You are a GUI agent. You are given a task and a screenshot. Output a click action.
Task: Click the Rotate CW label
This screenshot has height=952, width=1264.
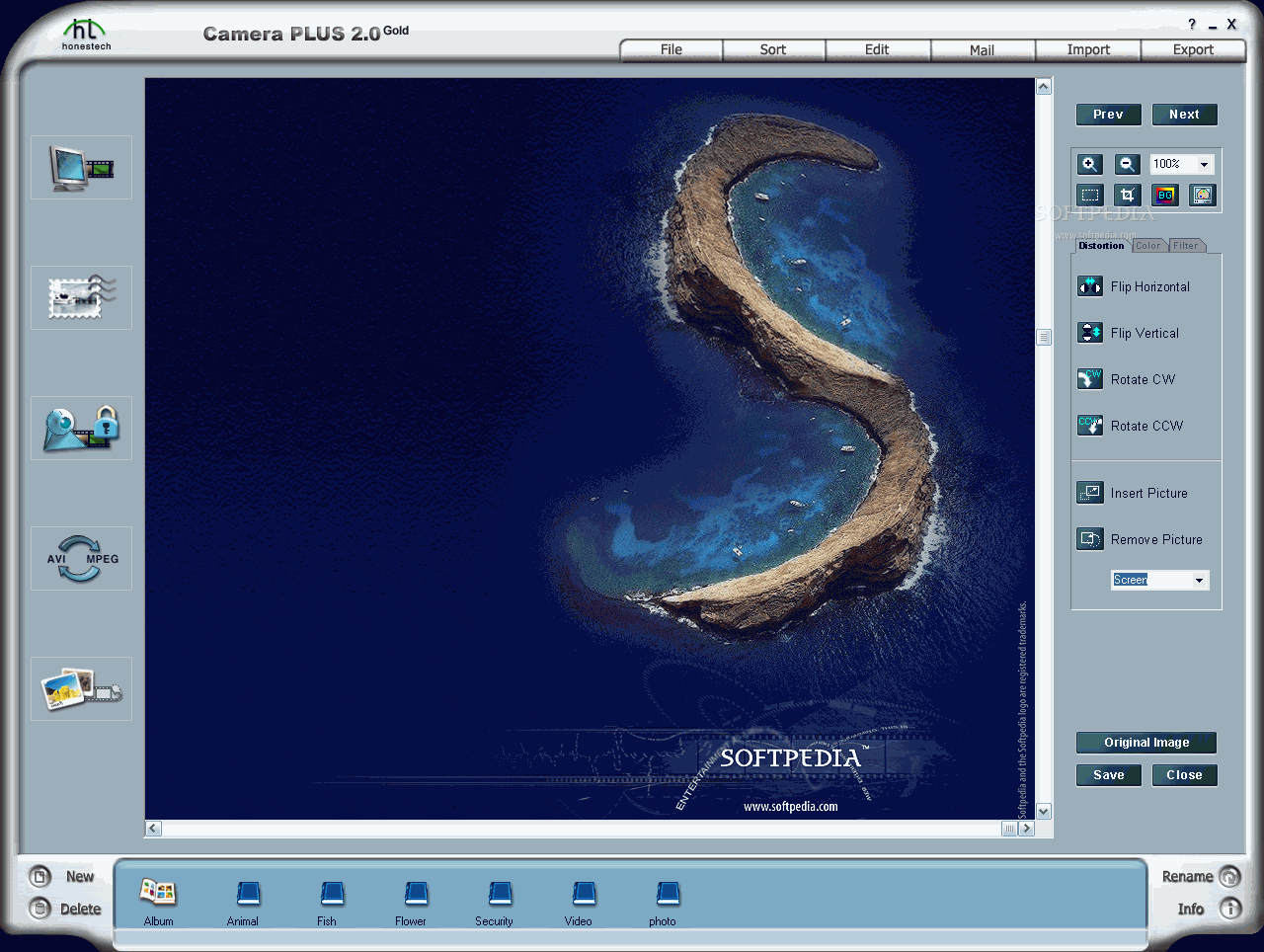tap(1143, 379)
